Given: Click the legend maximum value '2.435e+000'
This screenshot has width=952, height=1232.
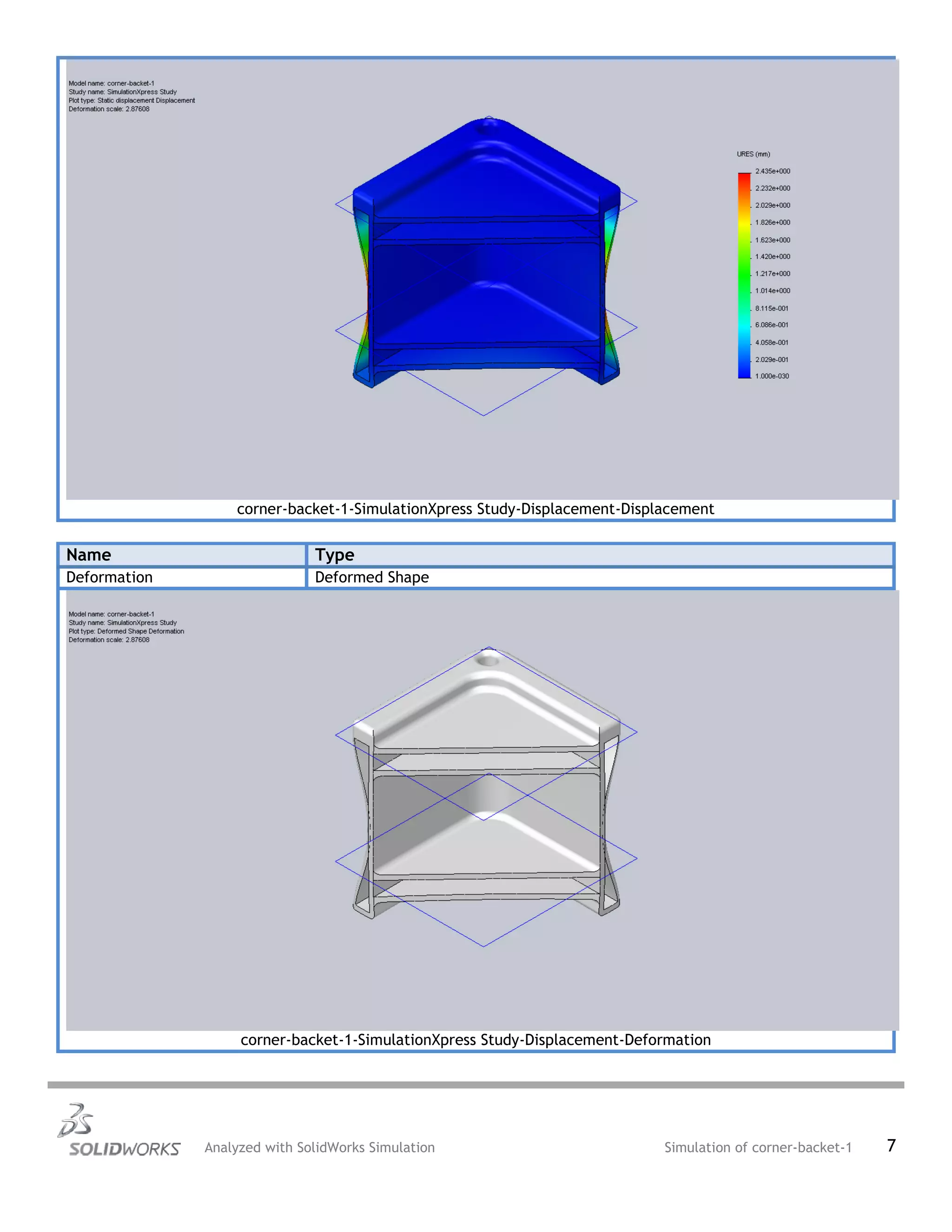Looking at the screenshot, I should pos(773,171).
